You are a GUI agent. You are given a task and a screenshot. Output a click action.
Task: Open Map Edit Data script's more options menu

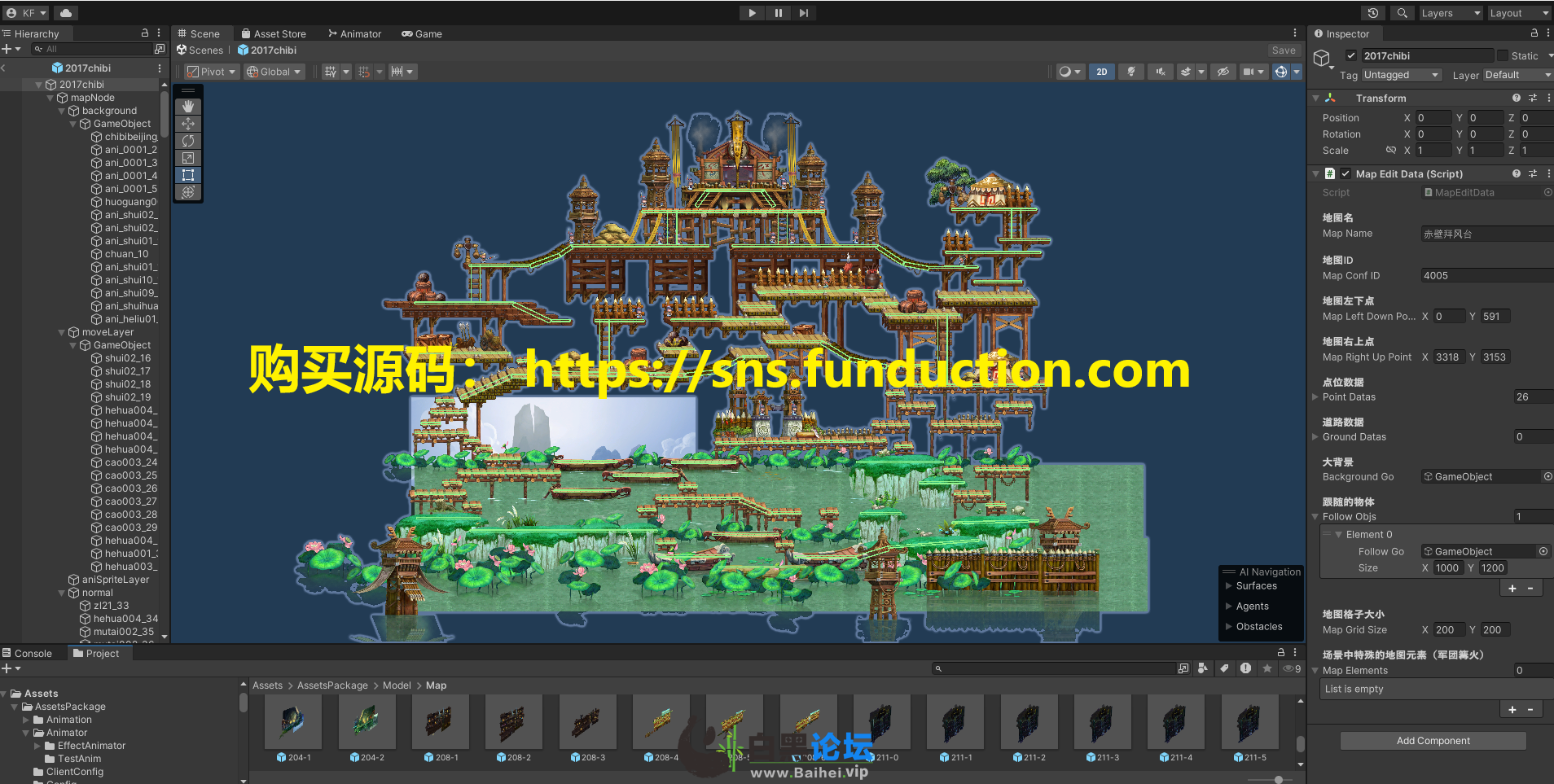click(x=1548, y=173)
